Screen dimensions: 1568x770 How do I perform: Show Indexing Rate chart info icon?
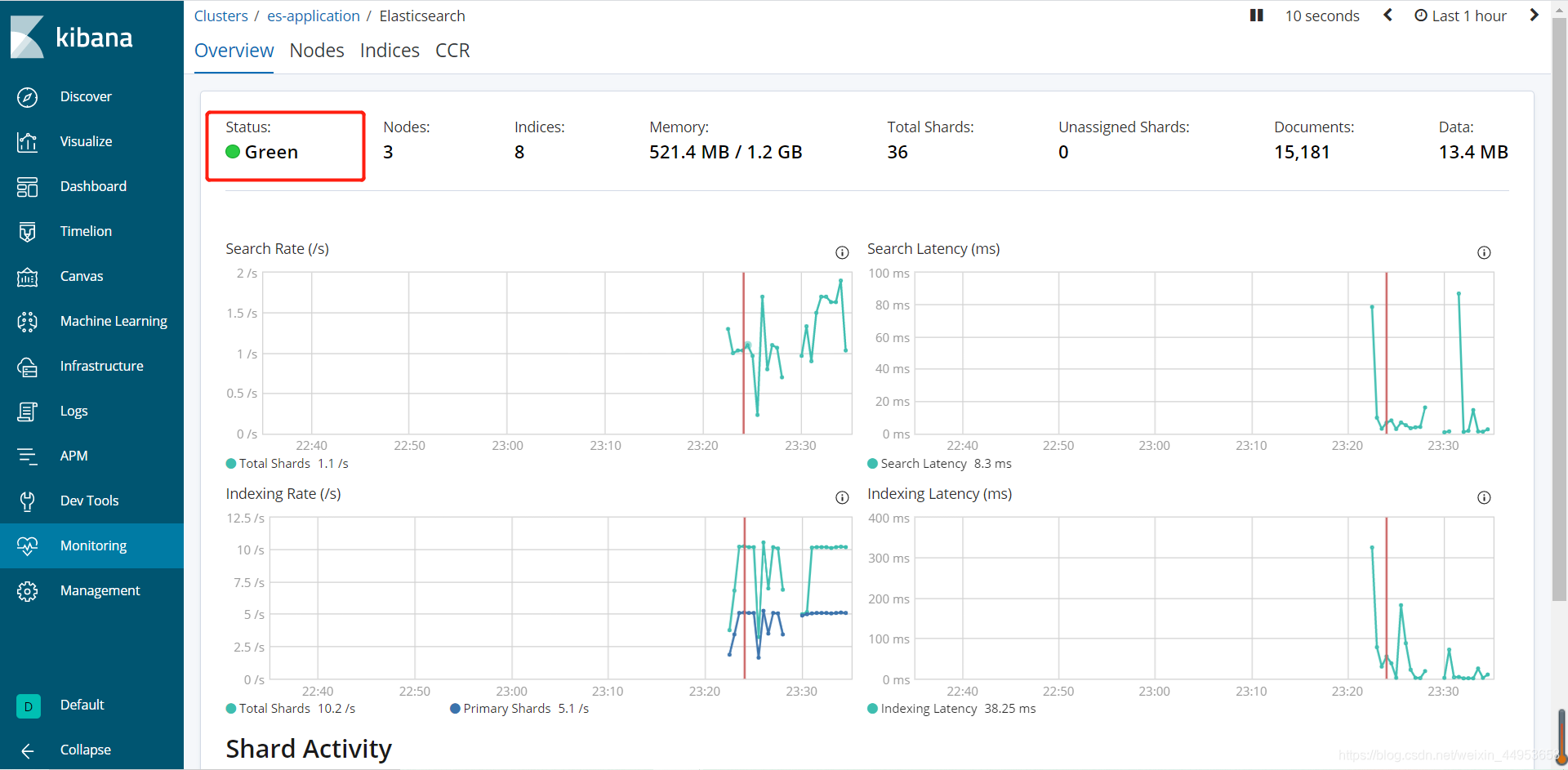pyautogui.click(x=842, y=498)
